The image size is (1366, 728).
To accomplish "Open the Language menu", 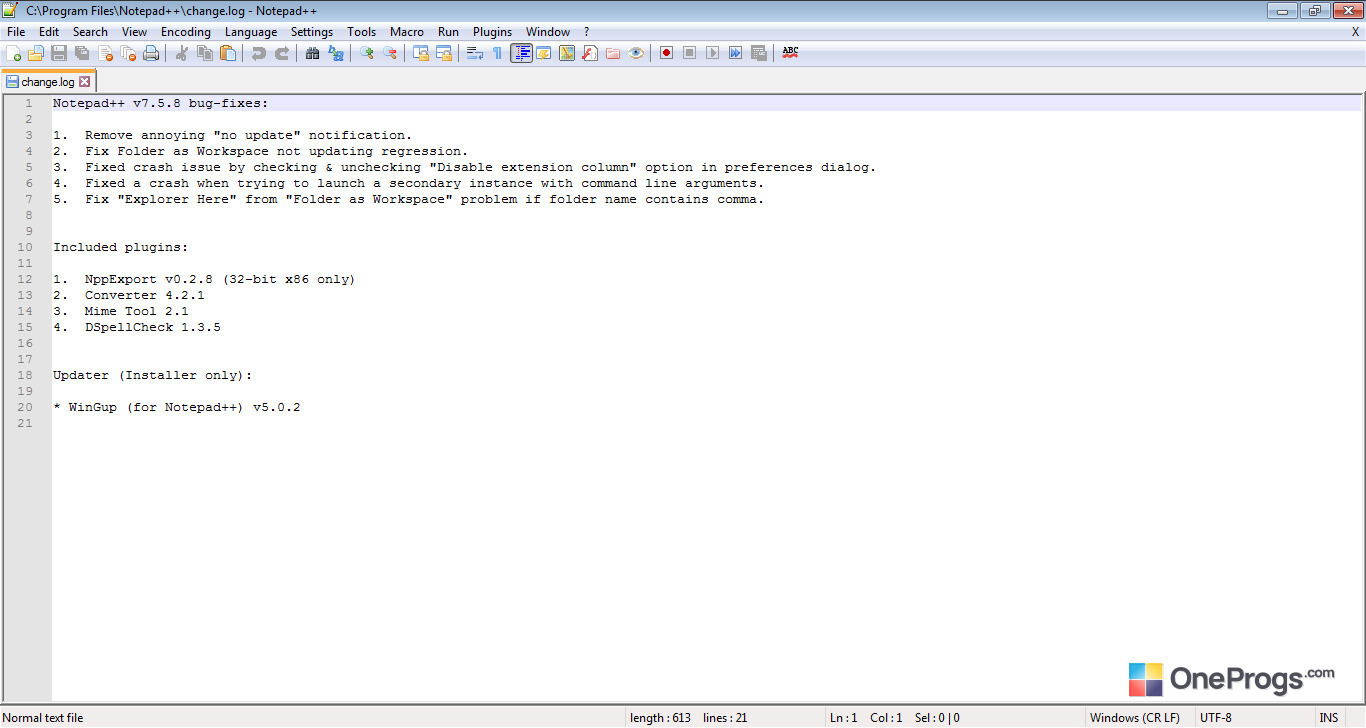I will coord(251,32).
